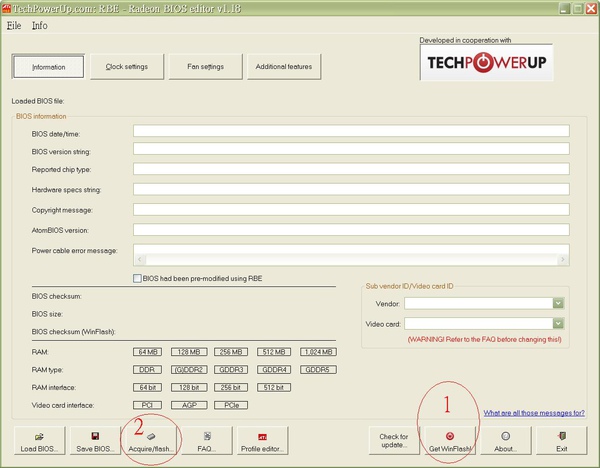Select the AGP video card interface indicator

(x=189, y=405)
